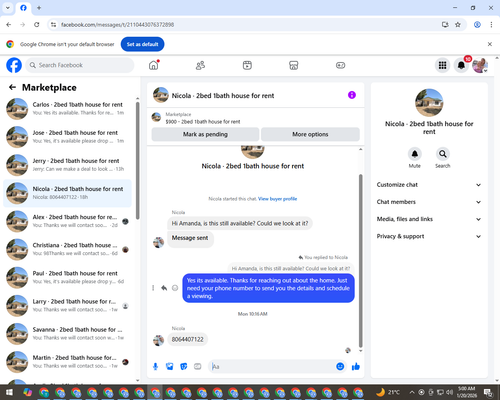Click the Chrome address bar URL
This screenshot has width=500, height=400.
[x=117, y=25]
